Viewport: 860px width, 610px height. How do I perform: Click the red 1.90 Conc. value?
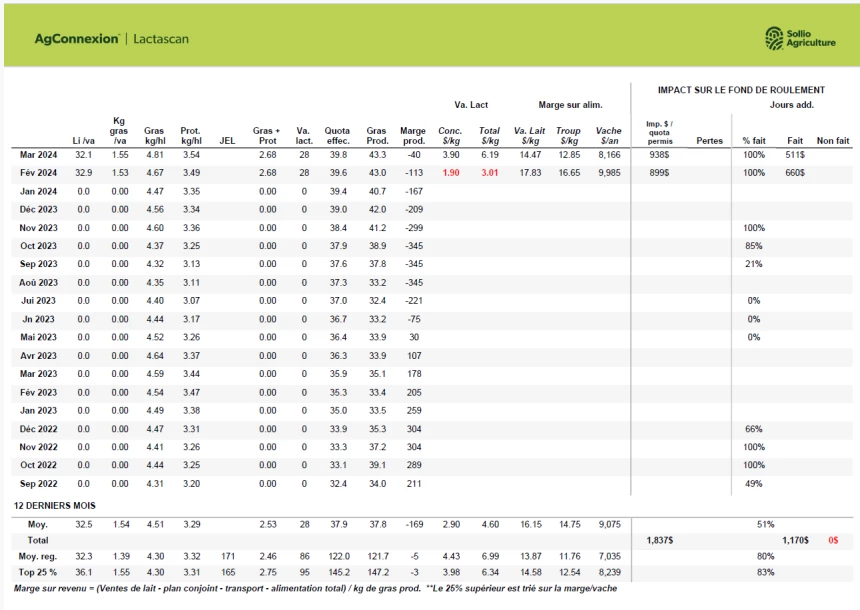point(450,173)
